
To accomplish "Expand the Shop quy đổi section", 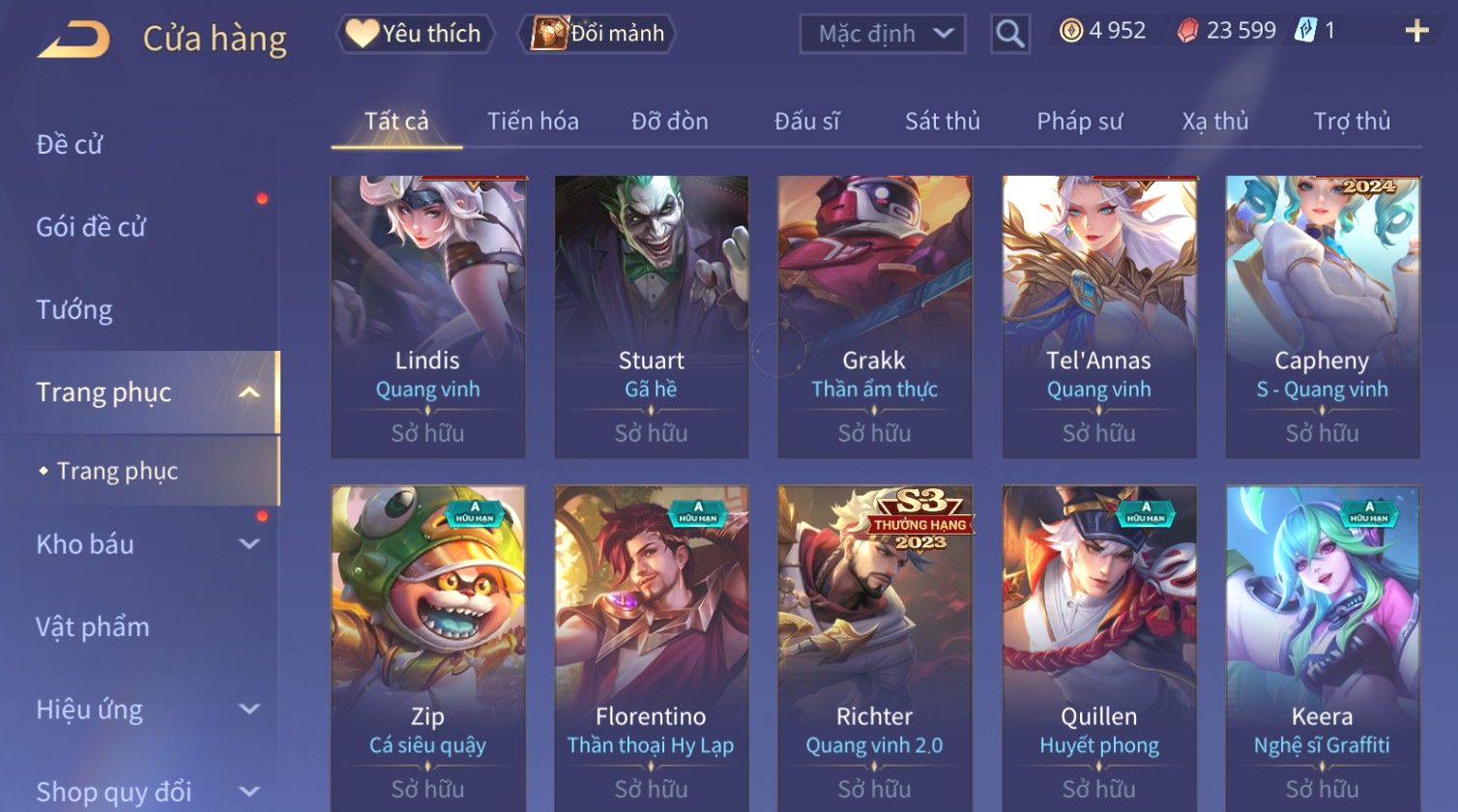I will pos(249,792).
